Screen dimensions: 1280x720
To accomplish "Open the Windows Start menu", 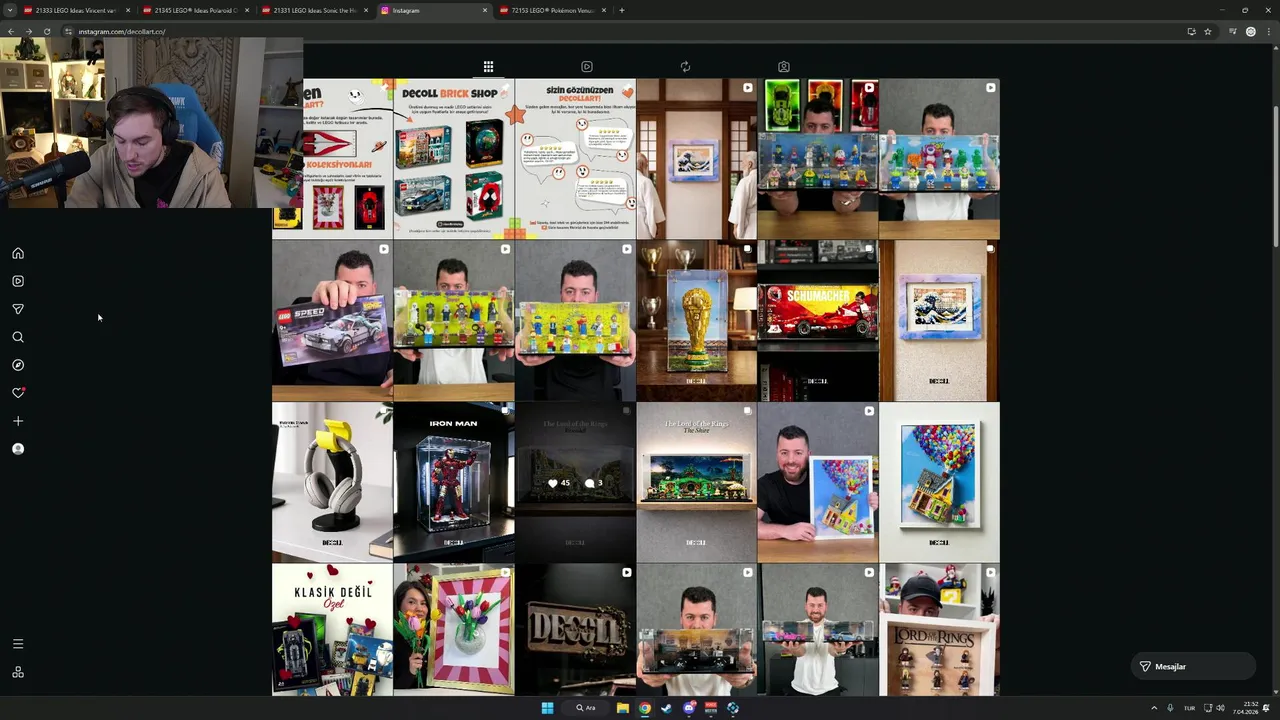I will pos(547,708).
